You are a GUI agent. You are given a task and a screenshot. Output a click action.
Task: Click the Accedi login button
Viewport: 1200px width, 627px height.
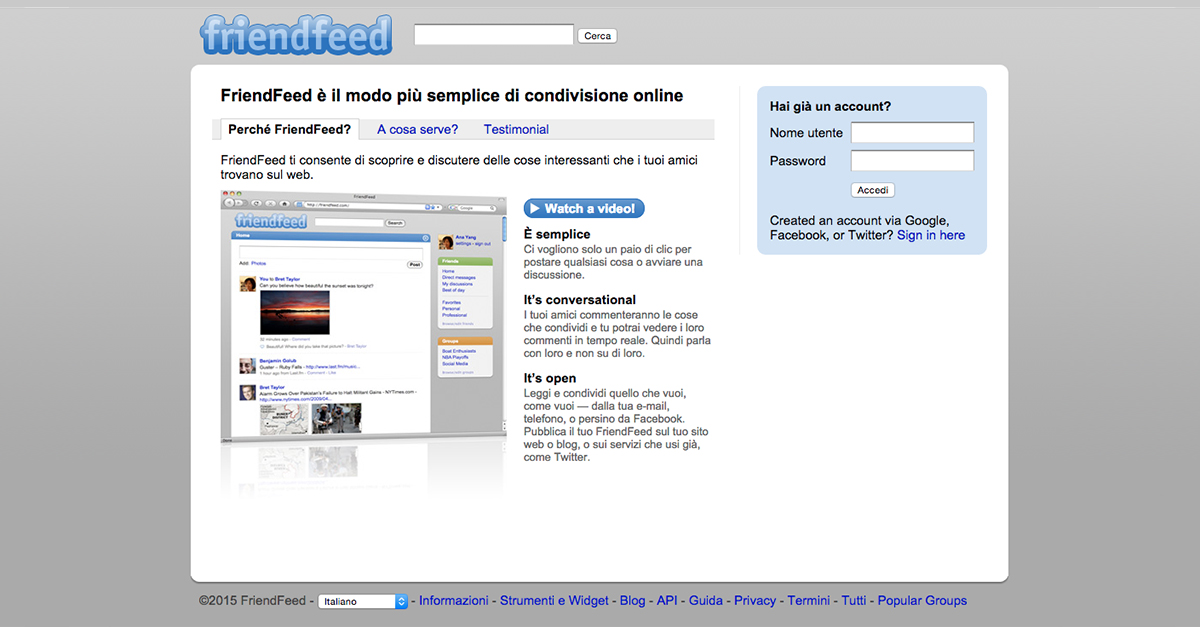coord(873,190)
